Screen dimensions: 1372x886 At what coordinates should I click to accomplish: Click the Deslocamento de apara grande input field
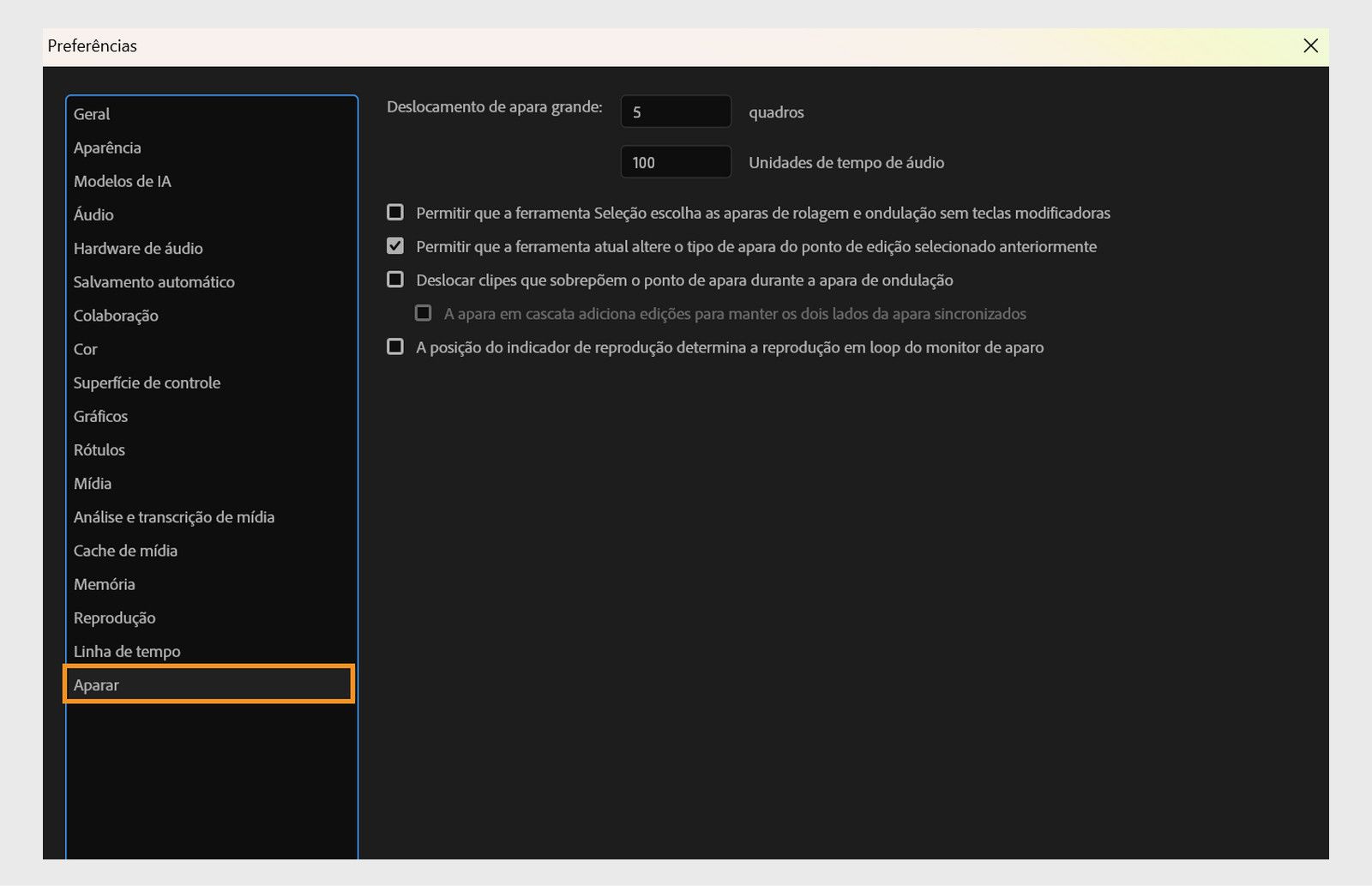pos(675,111)
